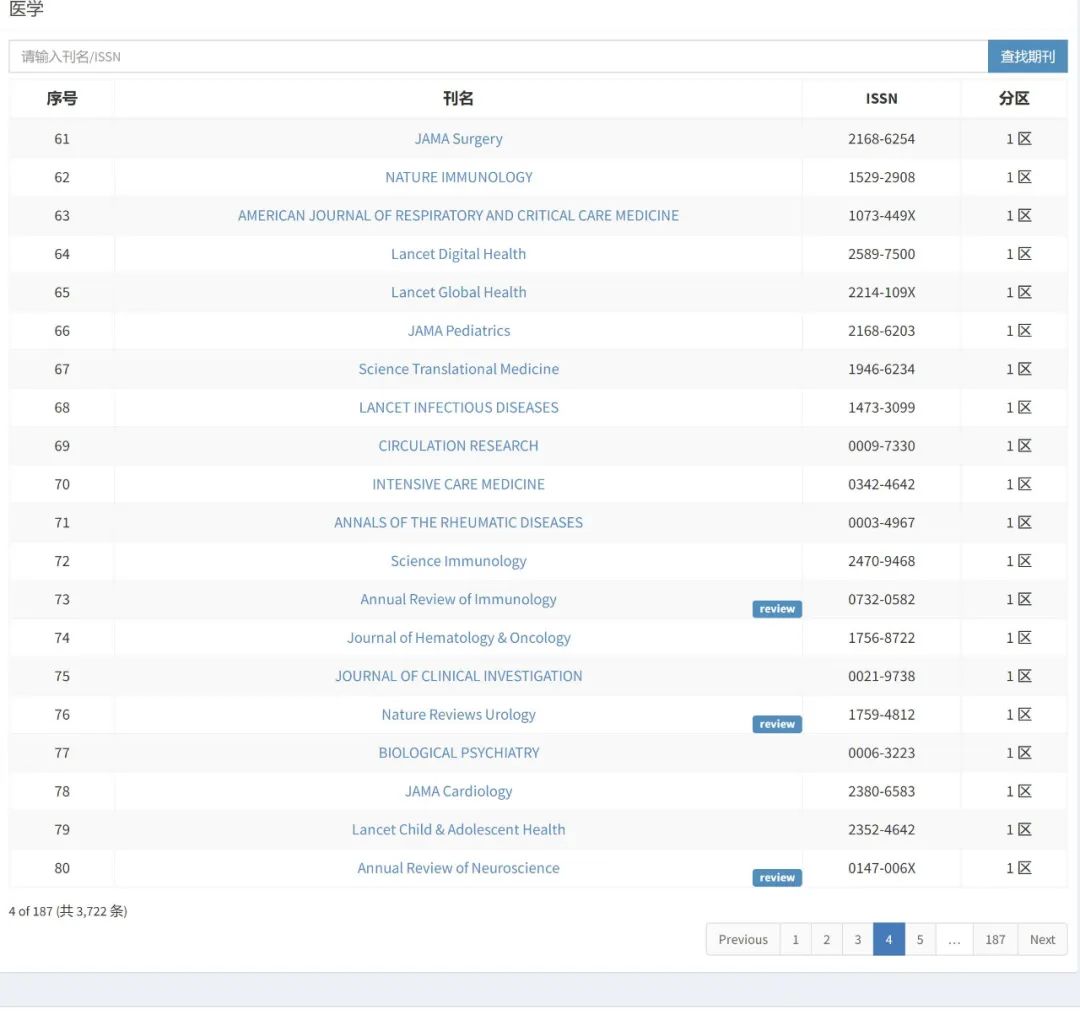Jump to last page 187

(995, 939)
